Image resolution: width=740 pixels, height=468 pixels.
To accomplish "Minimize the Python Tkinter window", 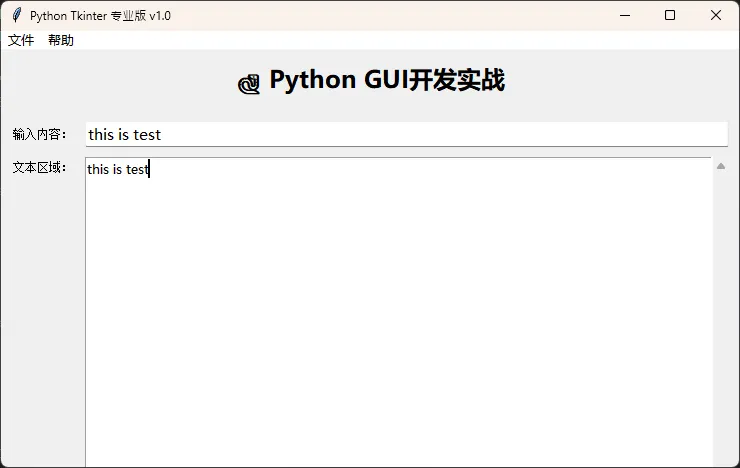I will click(624, 15).
